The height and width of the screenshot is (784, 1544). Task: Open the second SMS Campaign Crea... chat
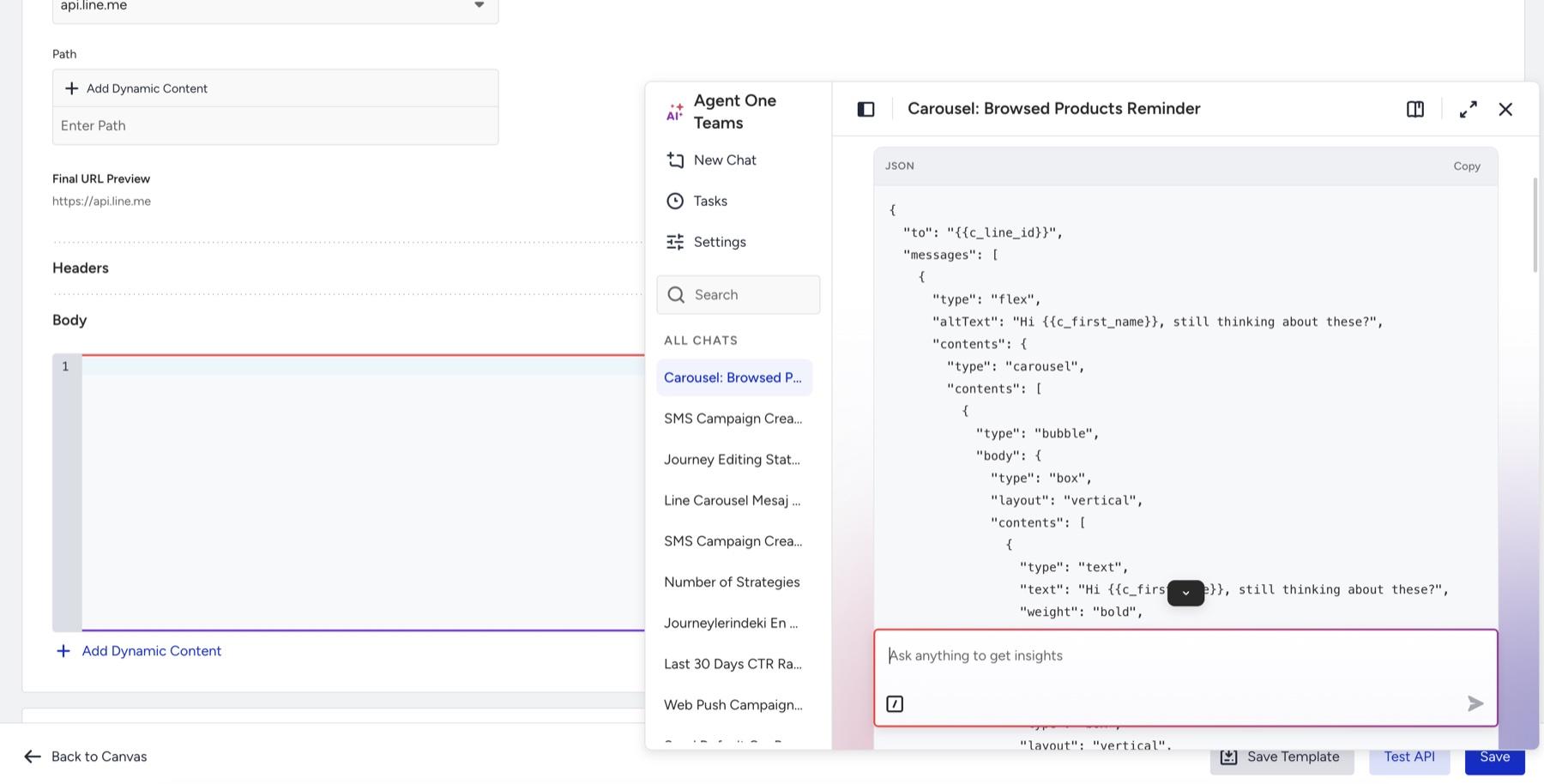[734, 541]
